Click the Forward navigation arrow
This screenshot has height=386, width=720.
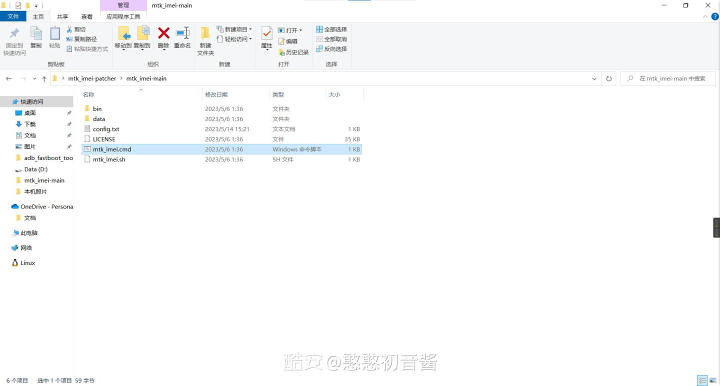click(x=23, y=78)
